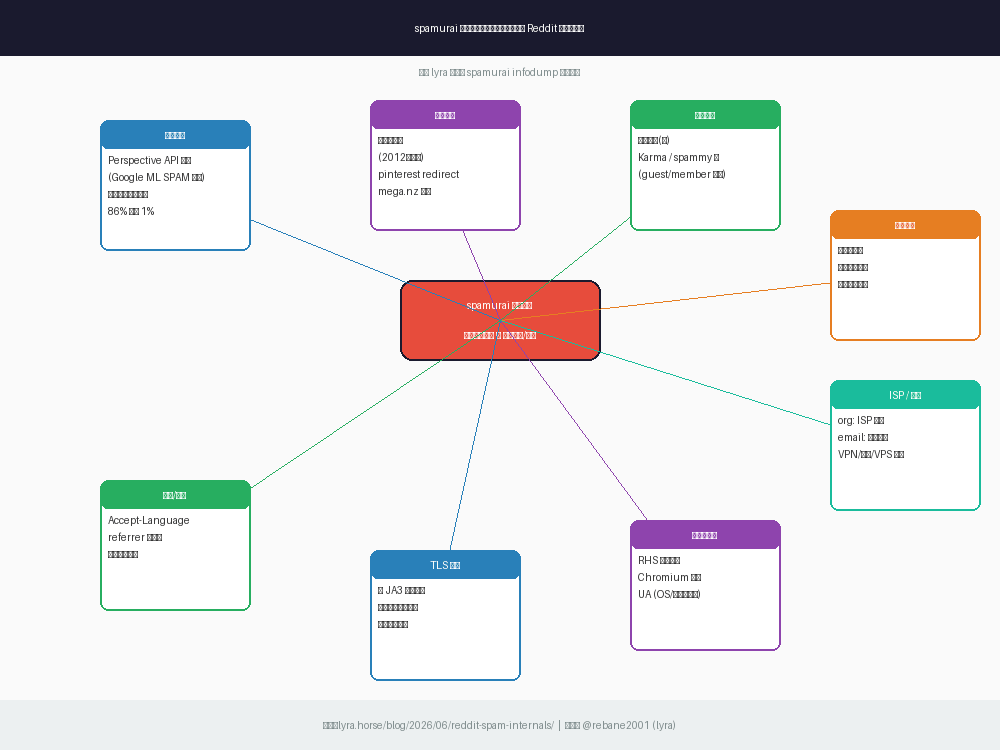
Task: Select the 'org: ISP' line
Action: click(x=860, y=420)
